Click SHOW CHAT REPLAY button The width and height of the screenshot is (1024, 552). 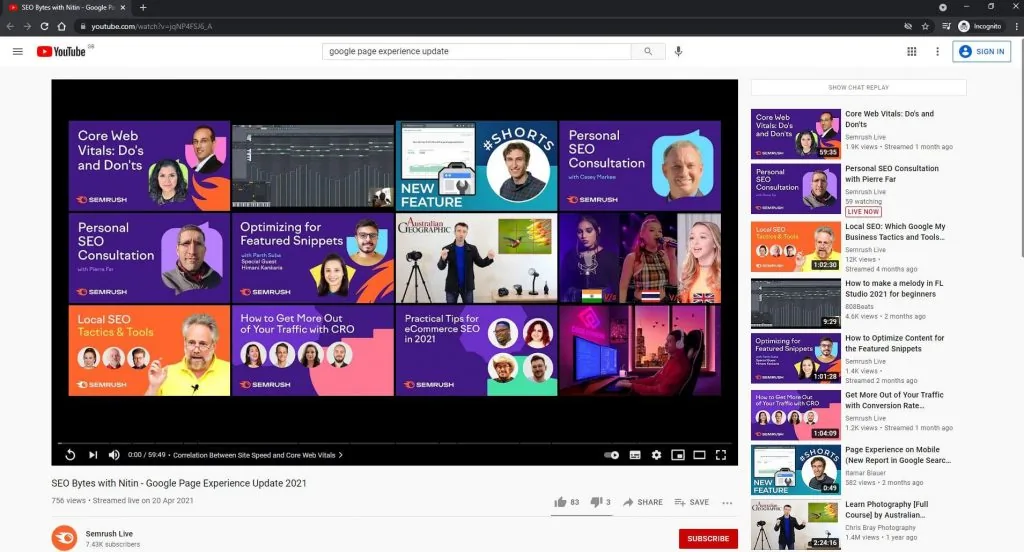pyautogui.click(x=858, y=88)
